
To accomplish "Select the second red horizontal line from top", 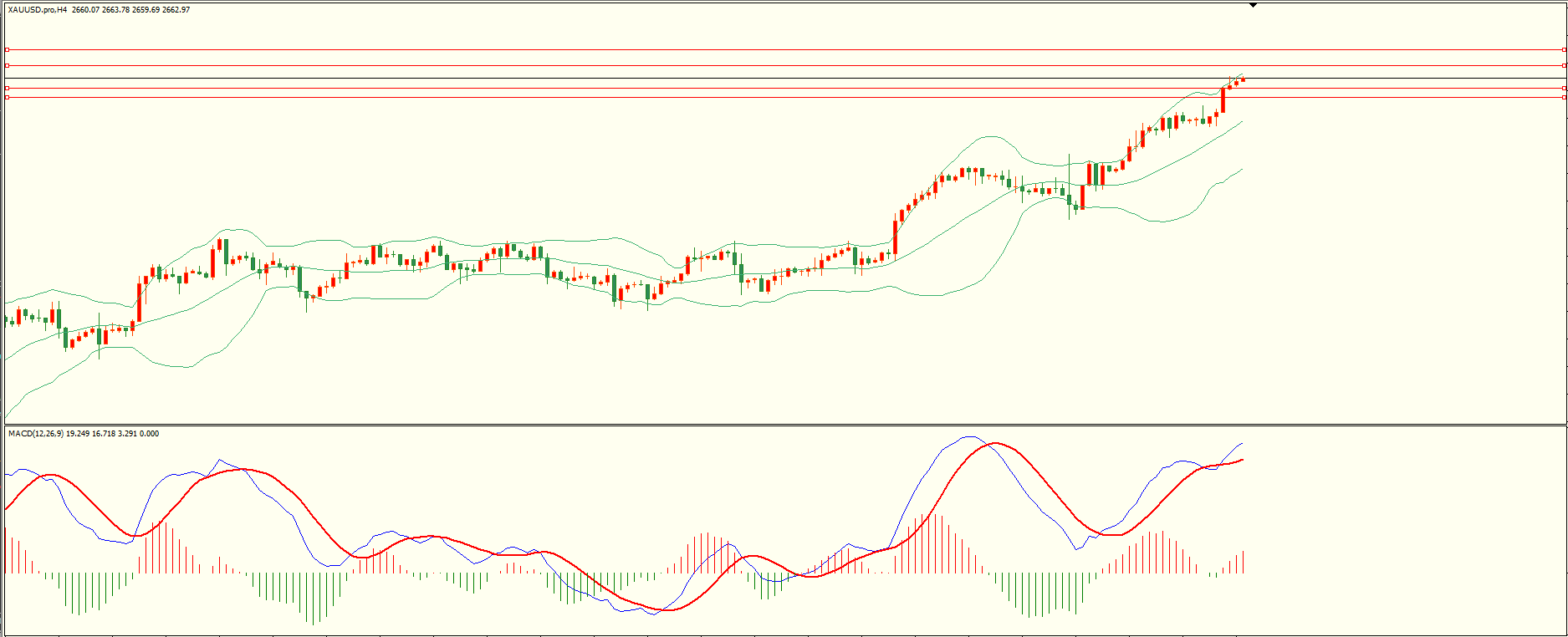I will point(784,65).
